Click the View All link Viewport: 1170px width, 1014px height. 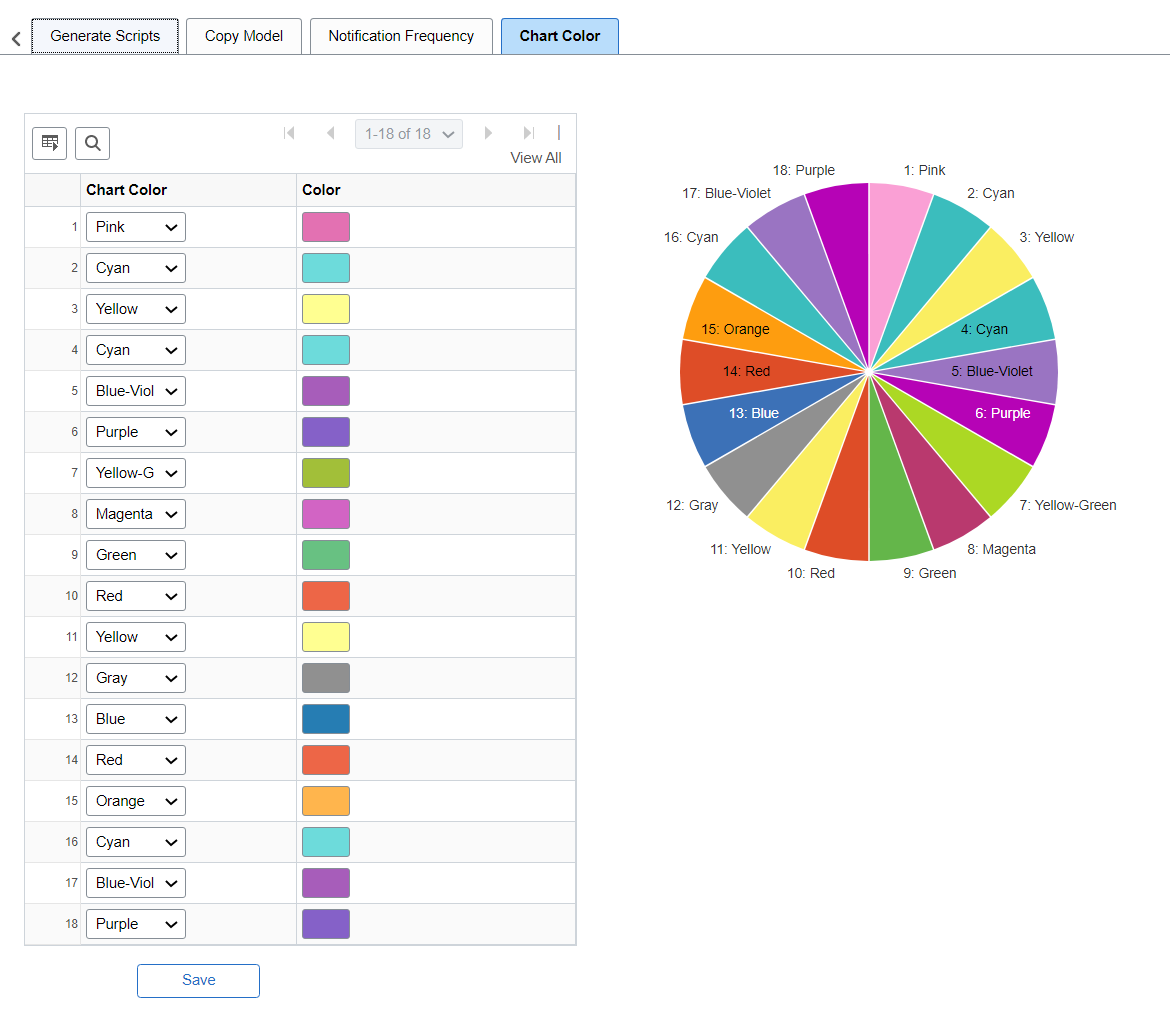(x=536, y=158)
